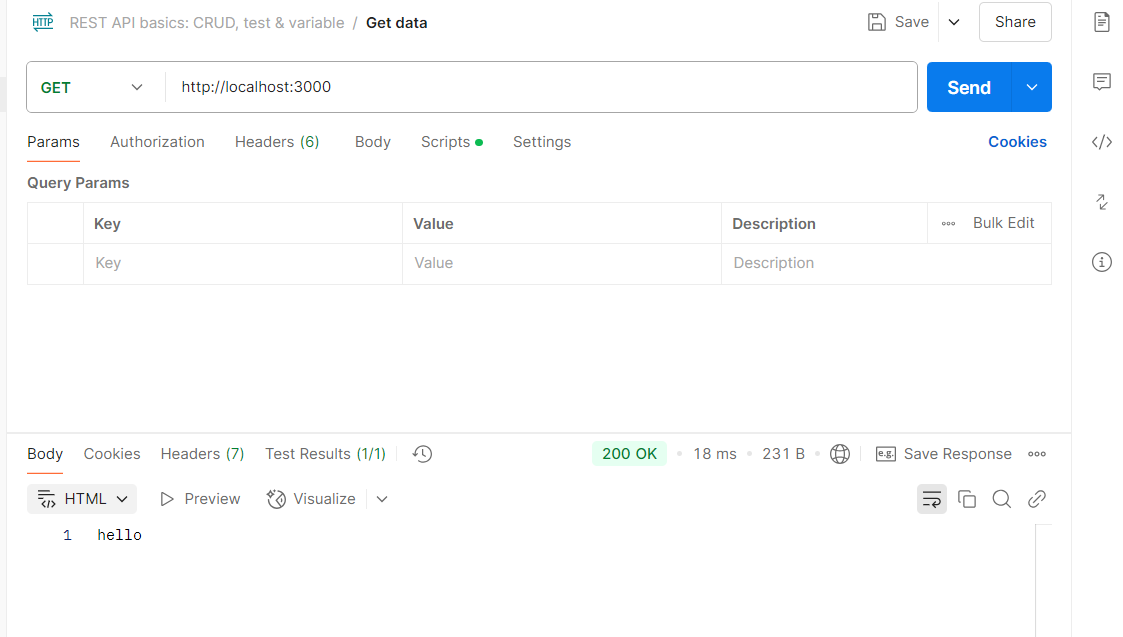This screenshot has width=1123, height=637.
Task: Toggle the wrap lines icon
Action: (x=931, y=499)
